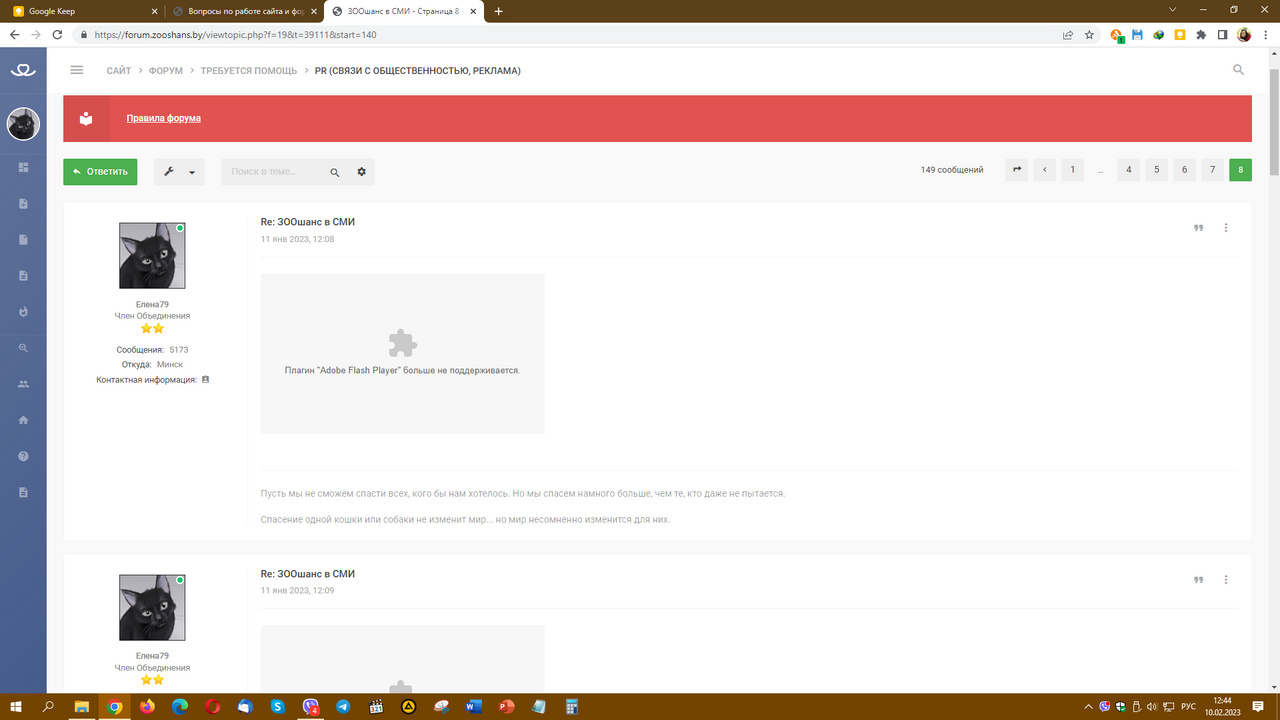The height and width of the screenshot is (720, 1280).
Task: Open the dashboard icon in left sidebar
Action: 24,167
